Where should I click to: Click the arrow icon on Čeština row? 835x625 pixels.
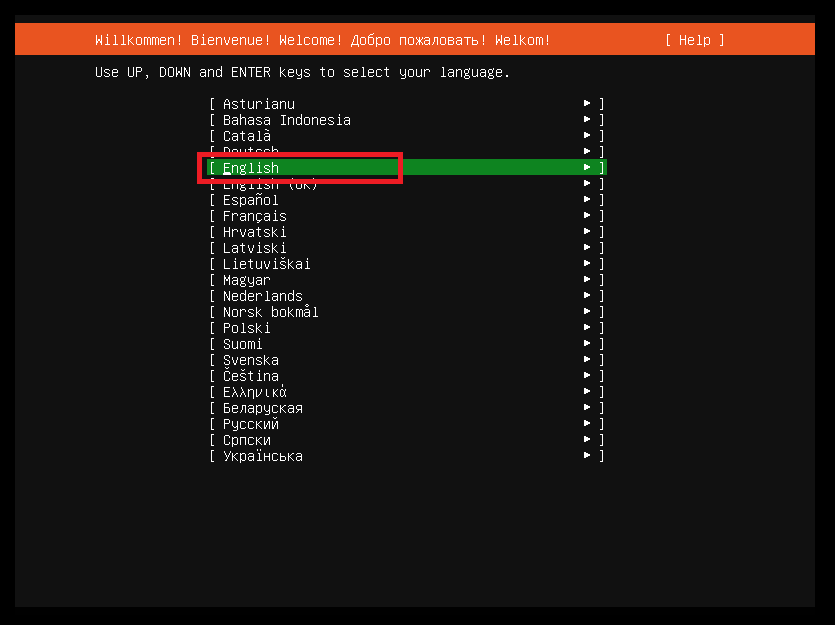pos(588,376)
